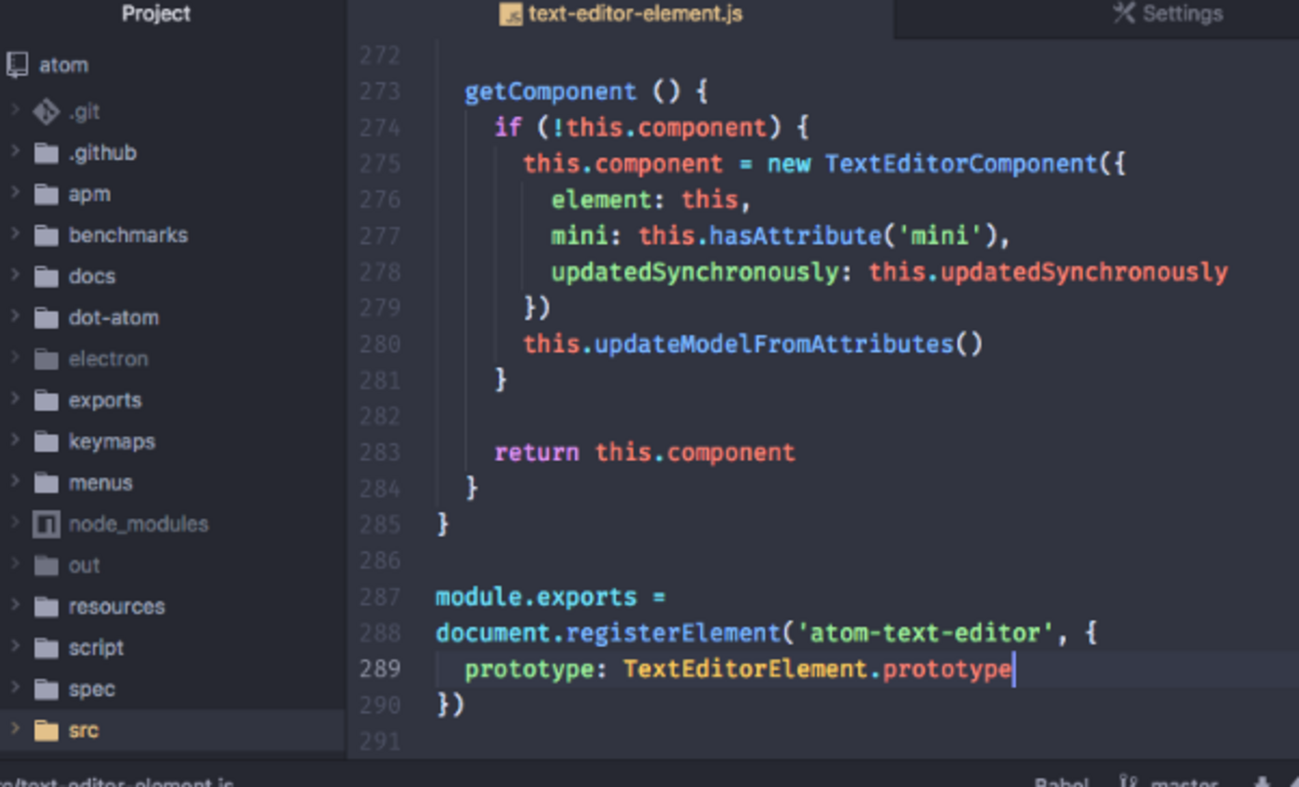This screenshot has width=1299, height=787.
Task: Expand the out folder chevron
Action: click(15, 564)
